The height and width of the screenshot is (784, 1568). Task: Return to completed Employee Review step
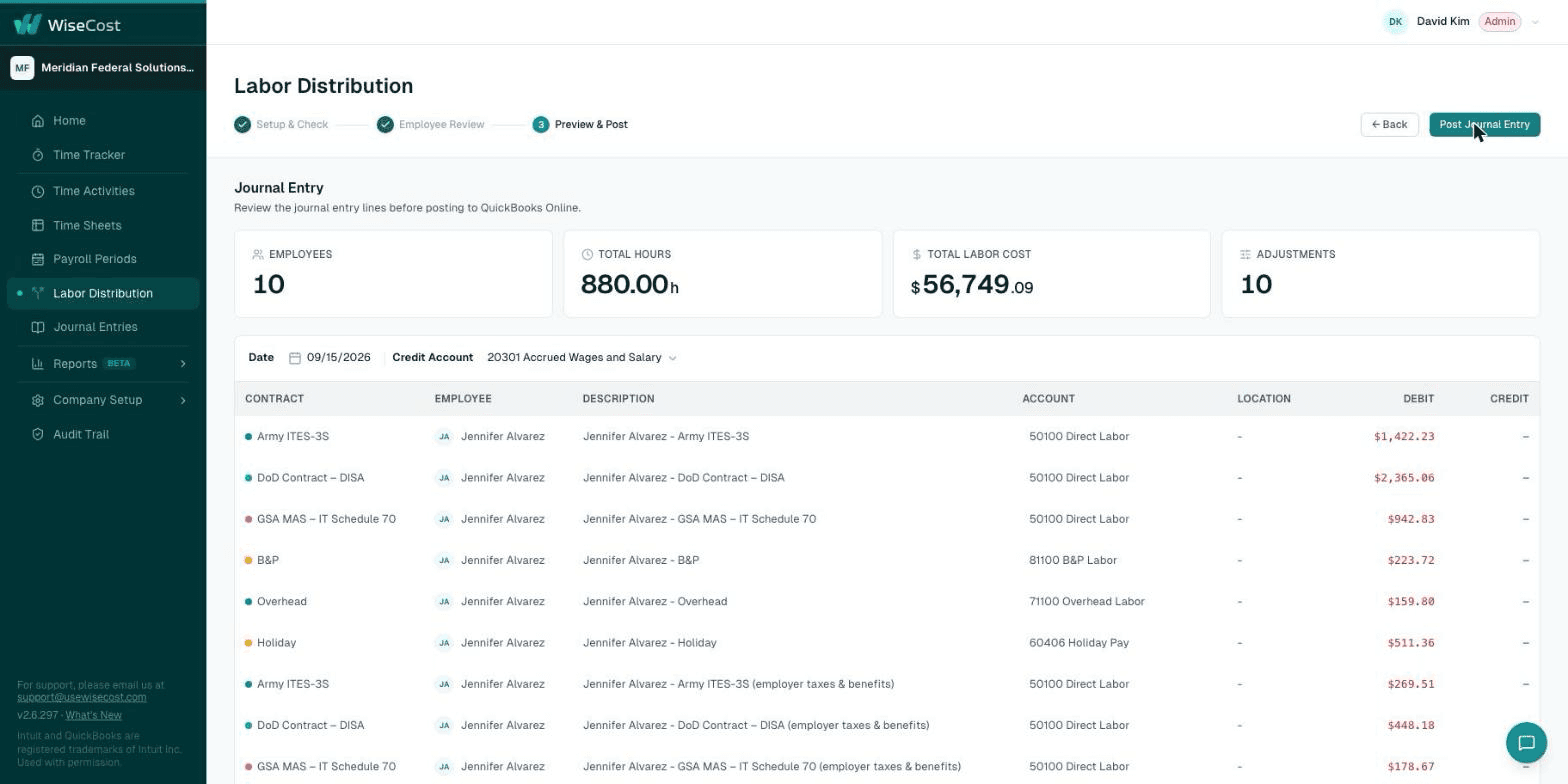pos(431,125)
